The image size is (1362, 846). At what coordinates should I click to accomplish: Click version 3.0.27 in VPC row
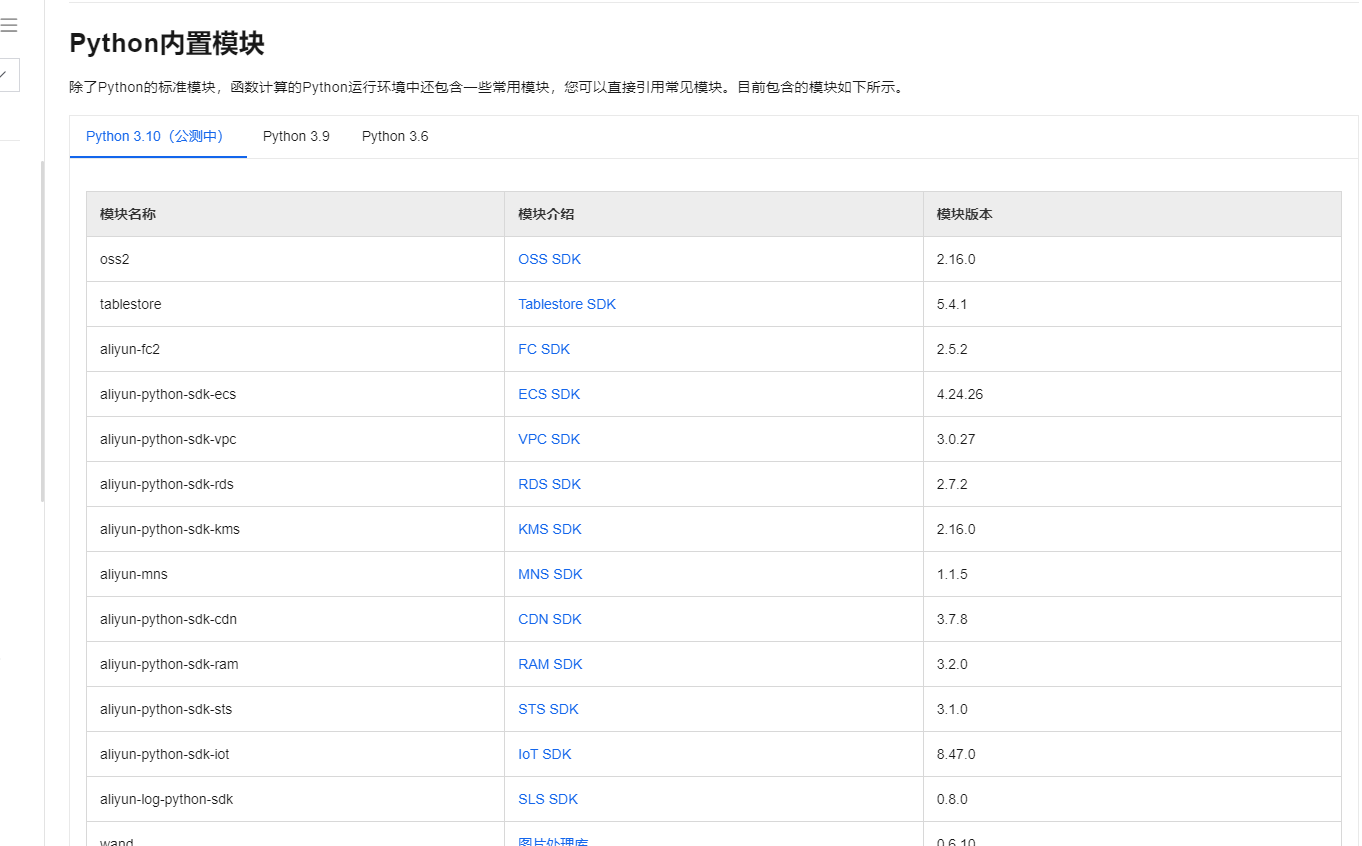click(x=956, y=439)
